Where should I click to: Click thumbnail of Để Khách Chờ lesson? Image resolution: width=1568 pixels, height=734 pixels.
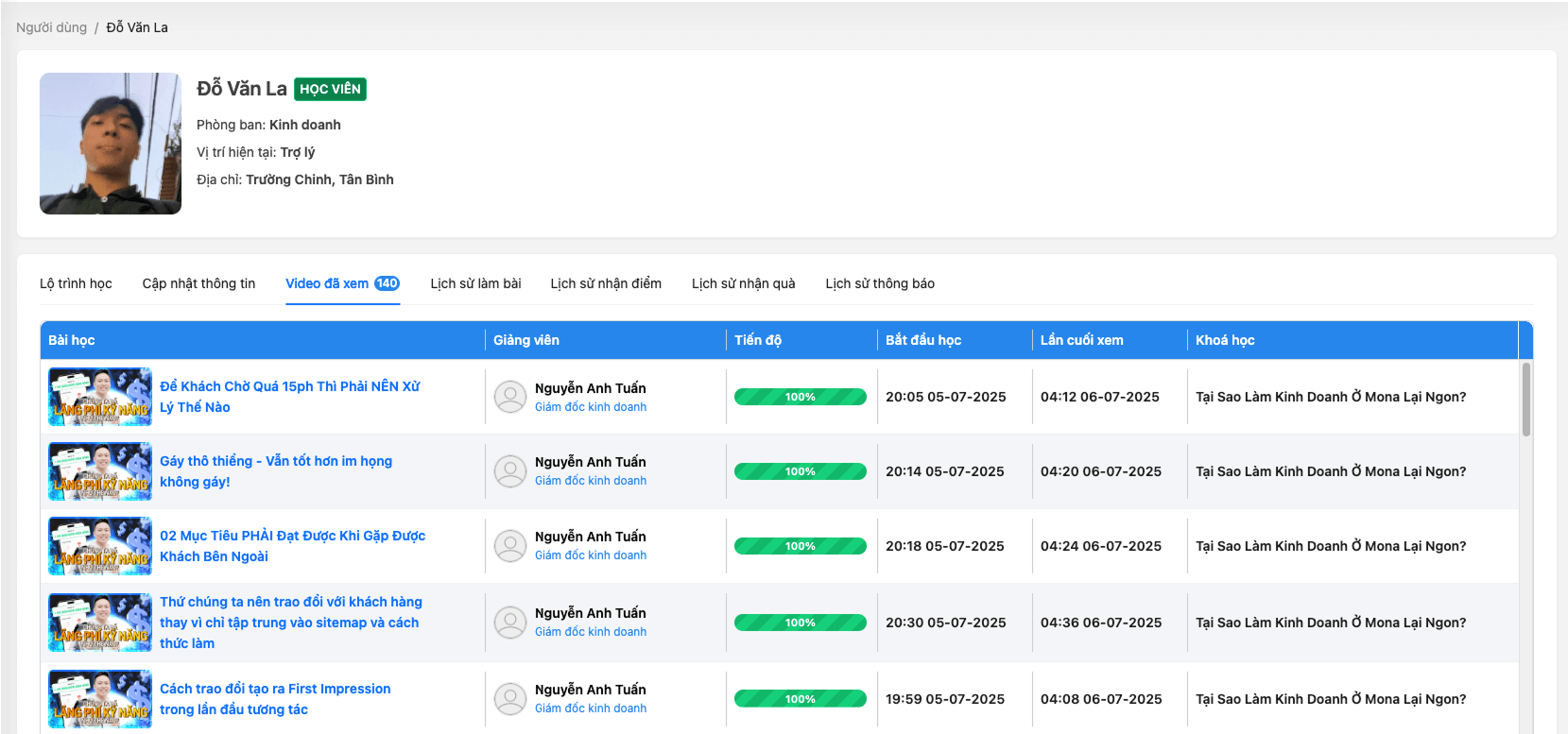tap(100, 397)
